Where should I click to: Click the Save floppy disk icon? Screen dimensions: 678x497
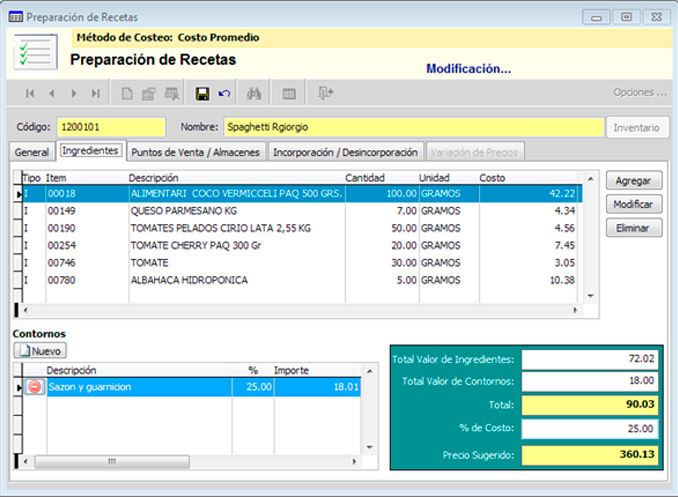(202, 93)
